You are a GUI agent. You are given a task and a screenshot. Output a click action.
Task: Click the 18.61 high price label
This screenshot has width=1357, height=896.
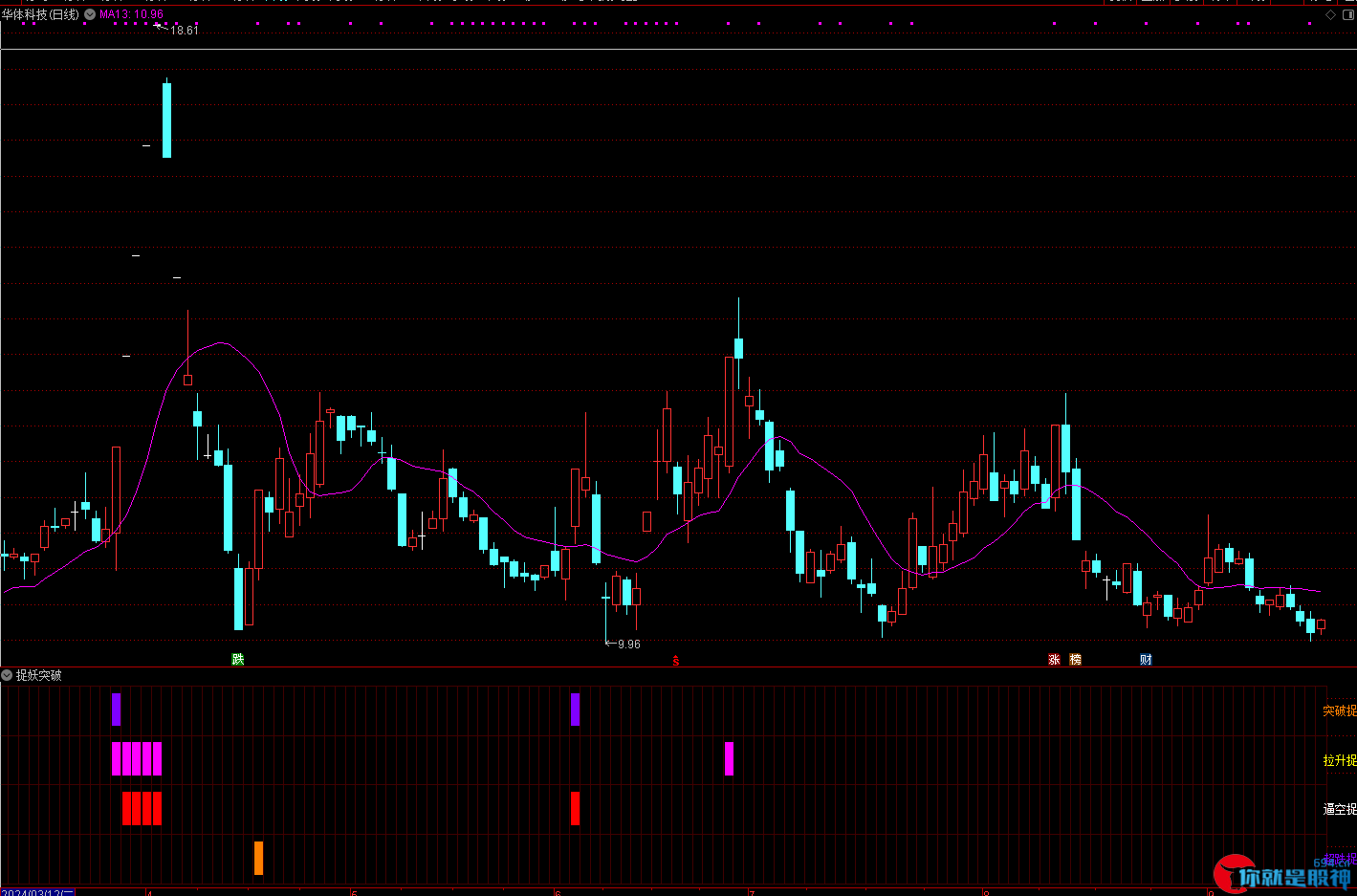coord(185,31)
